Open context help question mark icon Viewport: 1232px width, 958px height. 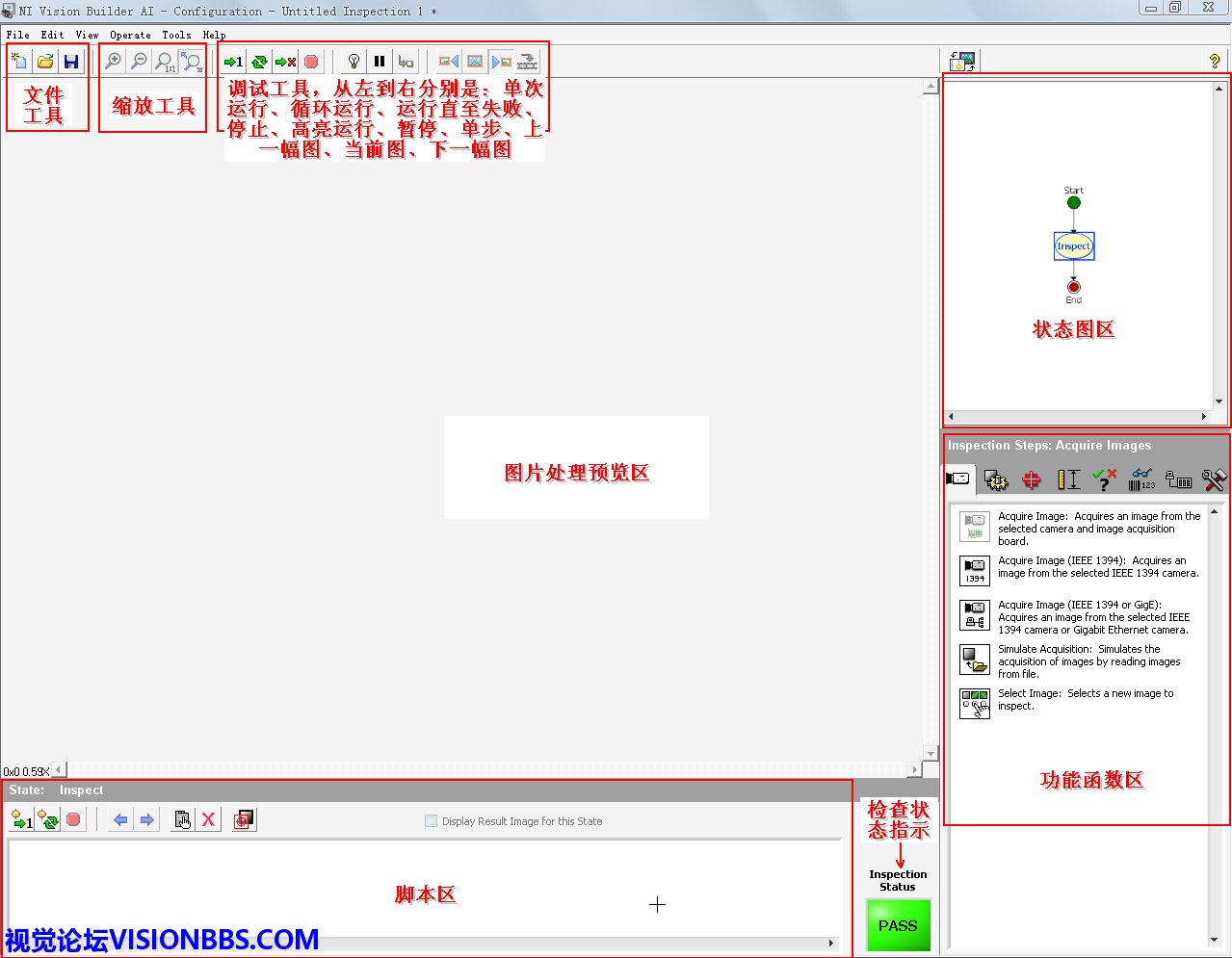click(x=1215, y=62)
